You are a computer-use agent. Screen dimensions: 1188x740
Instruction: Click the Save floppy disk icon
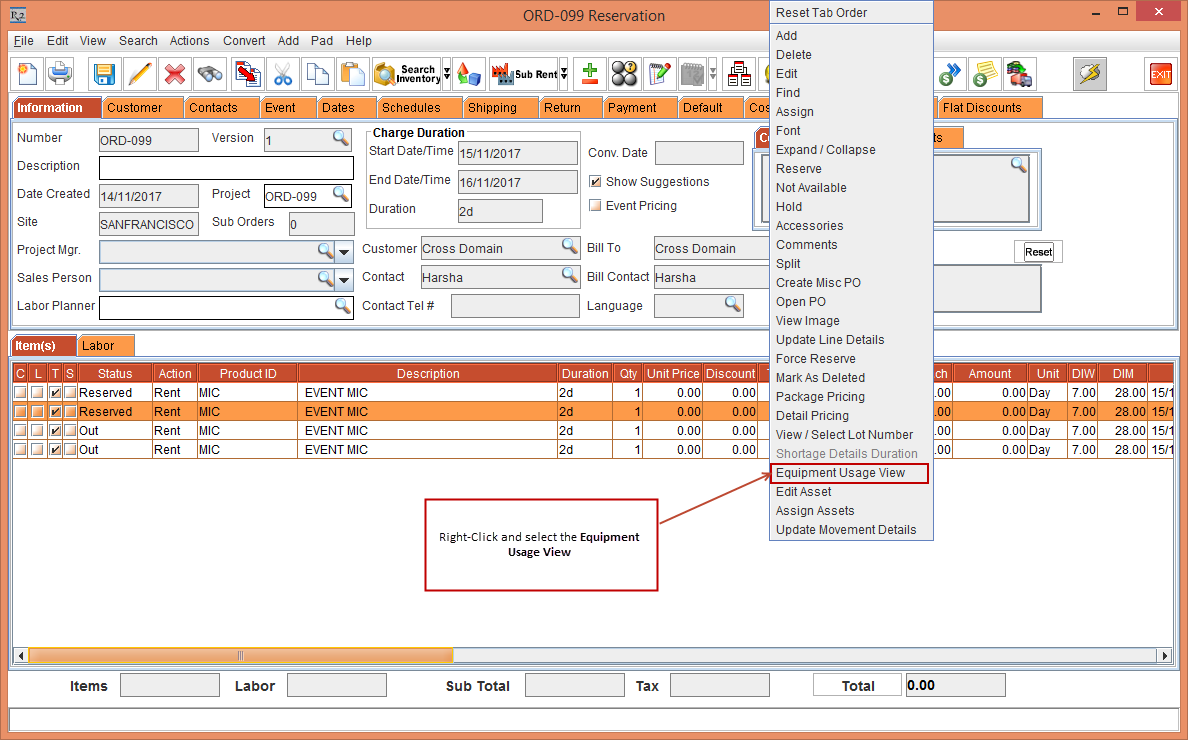[x=104, y=75]
